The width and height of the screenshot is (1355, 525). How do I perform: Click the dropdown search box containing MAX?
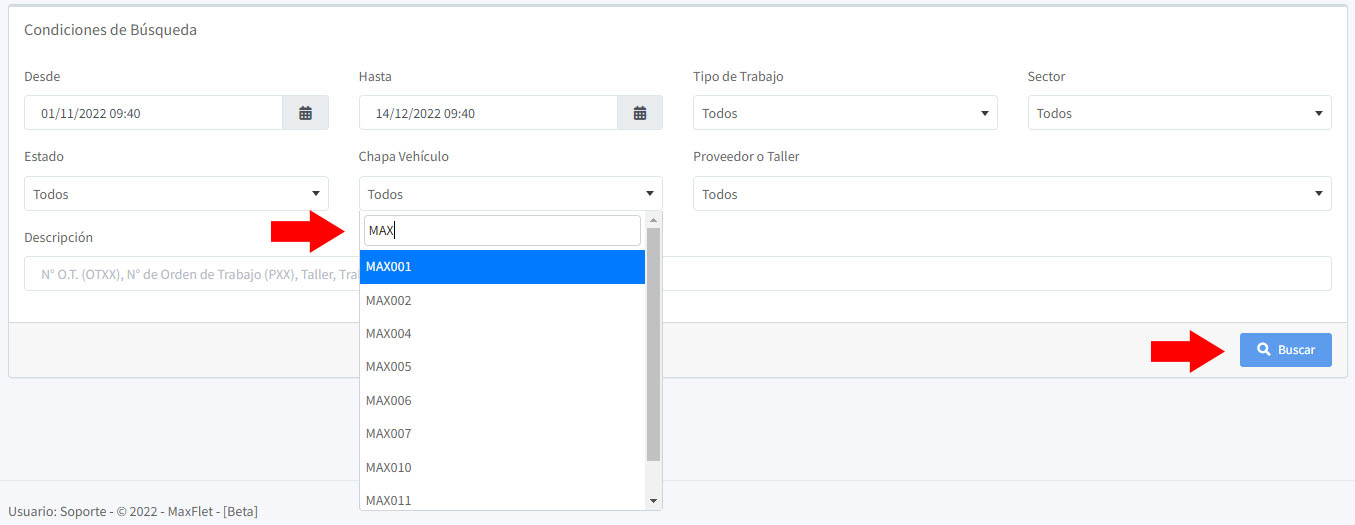pos(502,231)
